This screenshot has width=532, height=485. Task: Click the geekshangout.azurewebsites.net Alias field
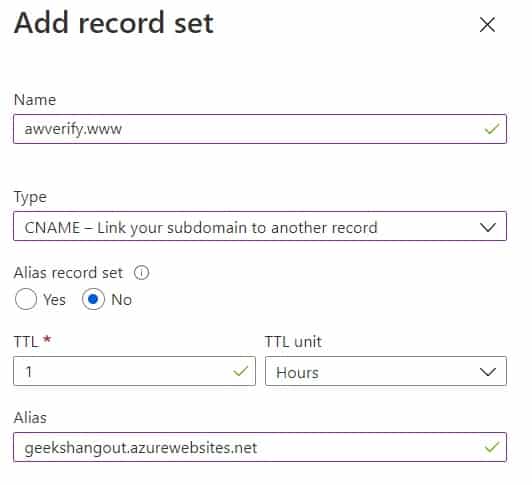[x=260, y=447]
